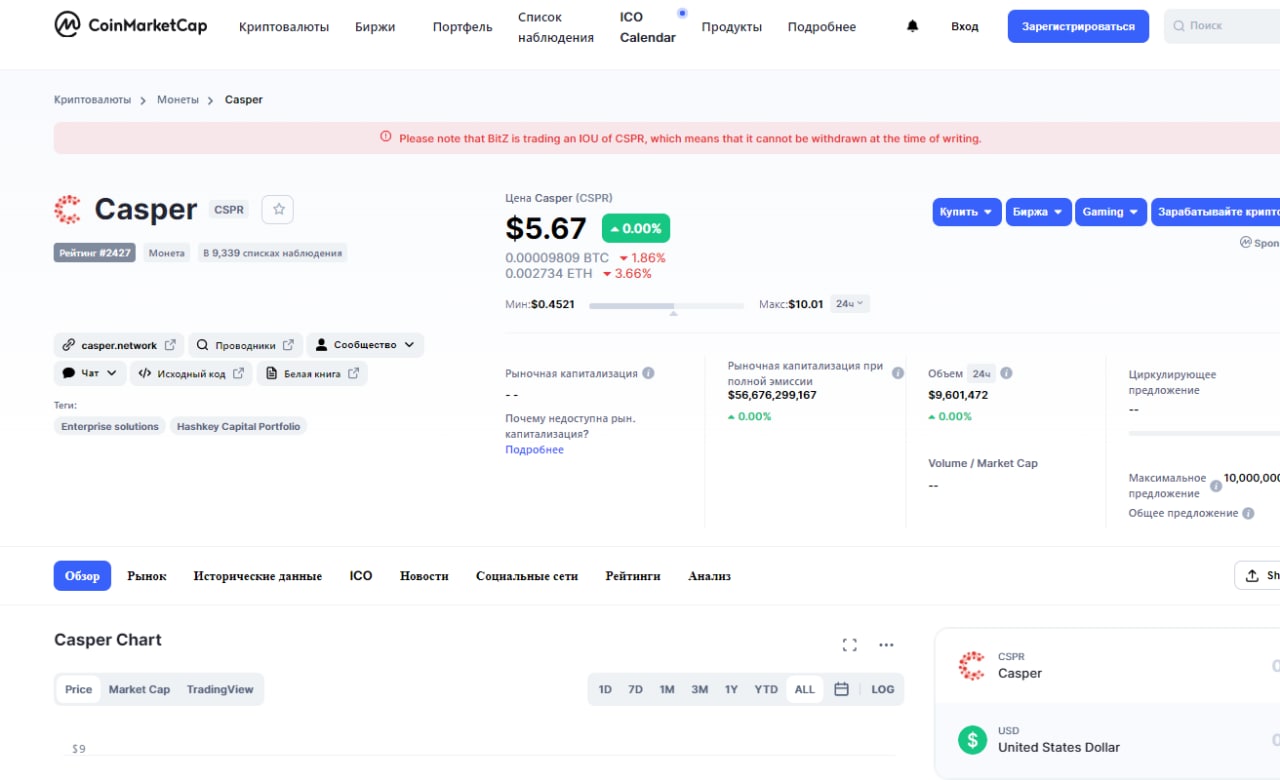The height and width of the screenshot is (780, 1280).
Task: Click info icon beside Рыночная капитализация при полной эмиссии
Action: coord(897,373)
